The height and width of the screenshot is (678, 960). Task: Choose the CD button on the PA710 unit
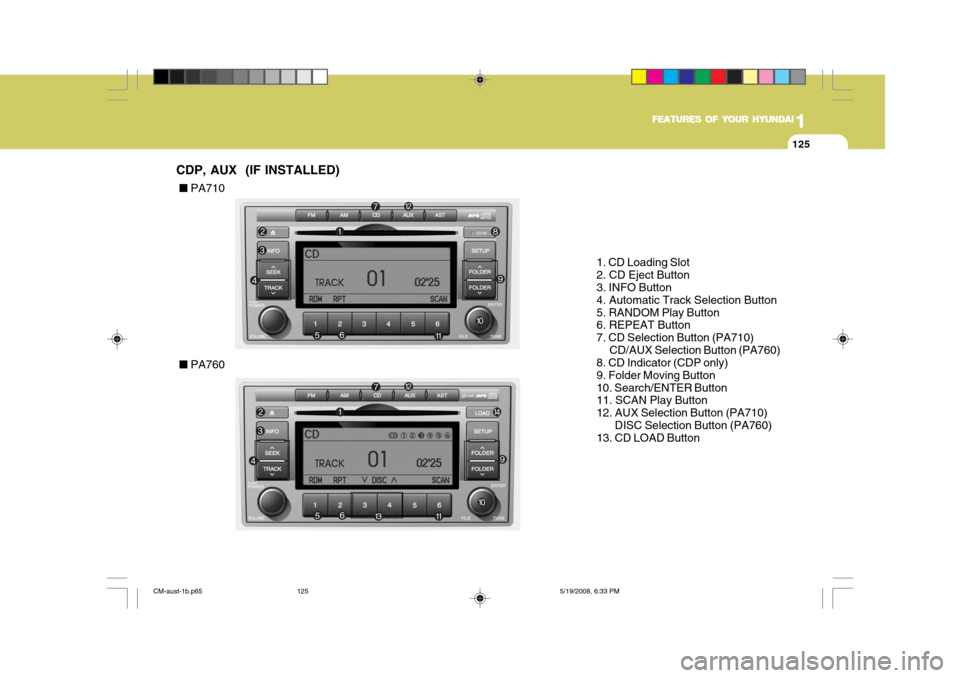376,215
